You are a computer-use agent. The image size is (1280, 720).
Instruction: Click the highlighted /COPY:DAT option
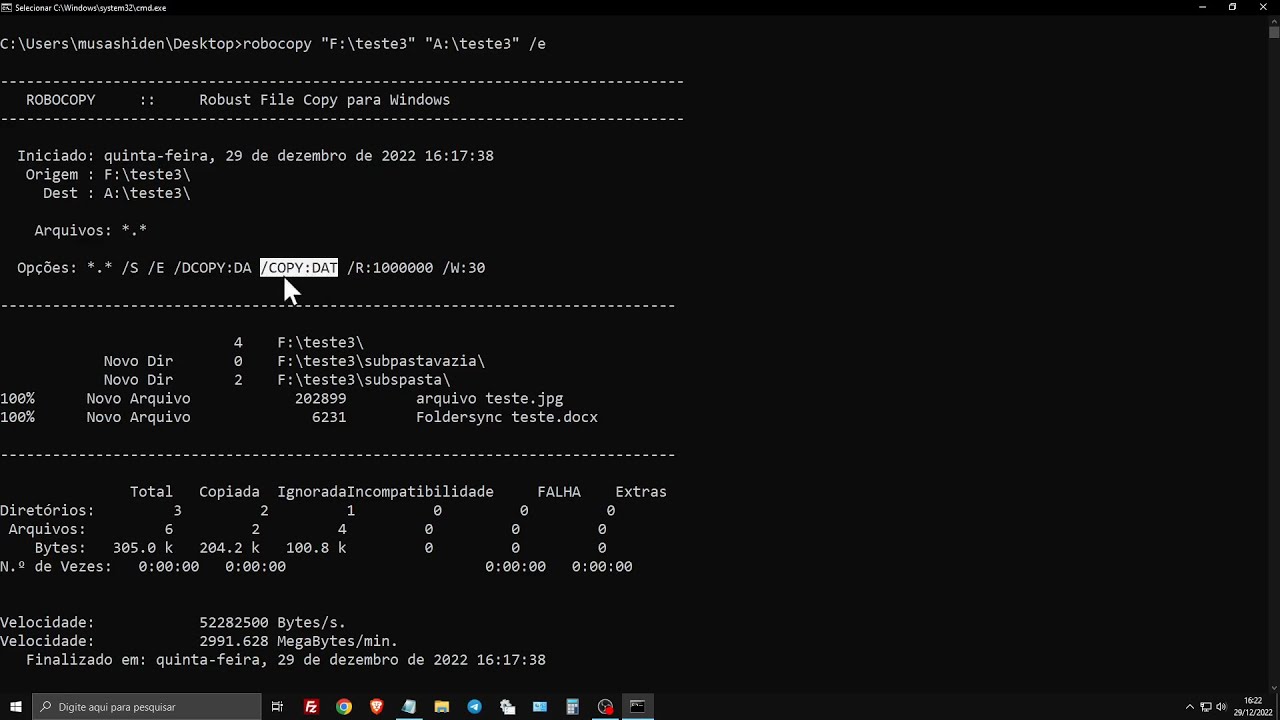pos(299,267)
